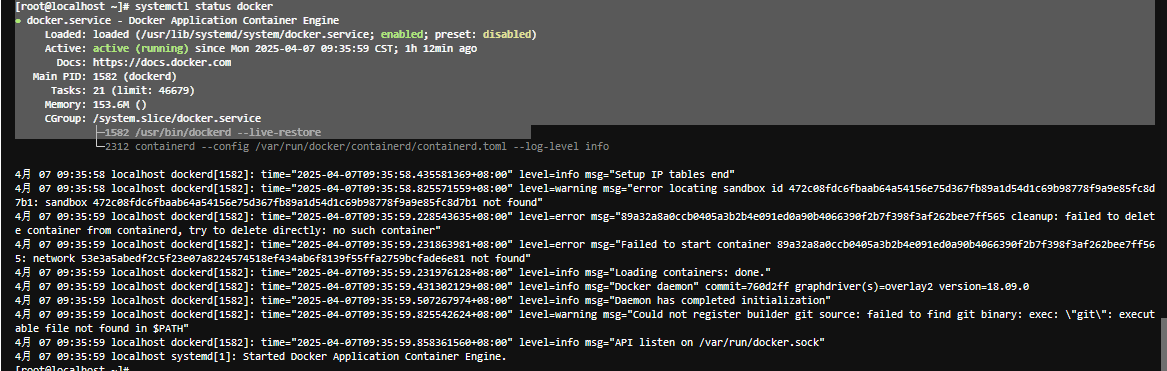Select the 2312 containerd process tree entry

click(357, 147)
